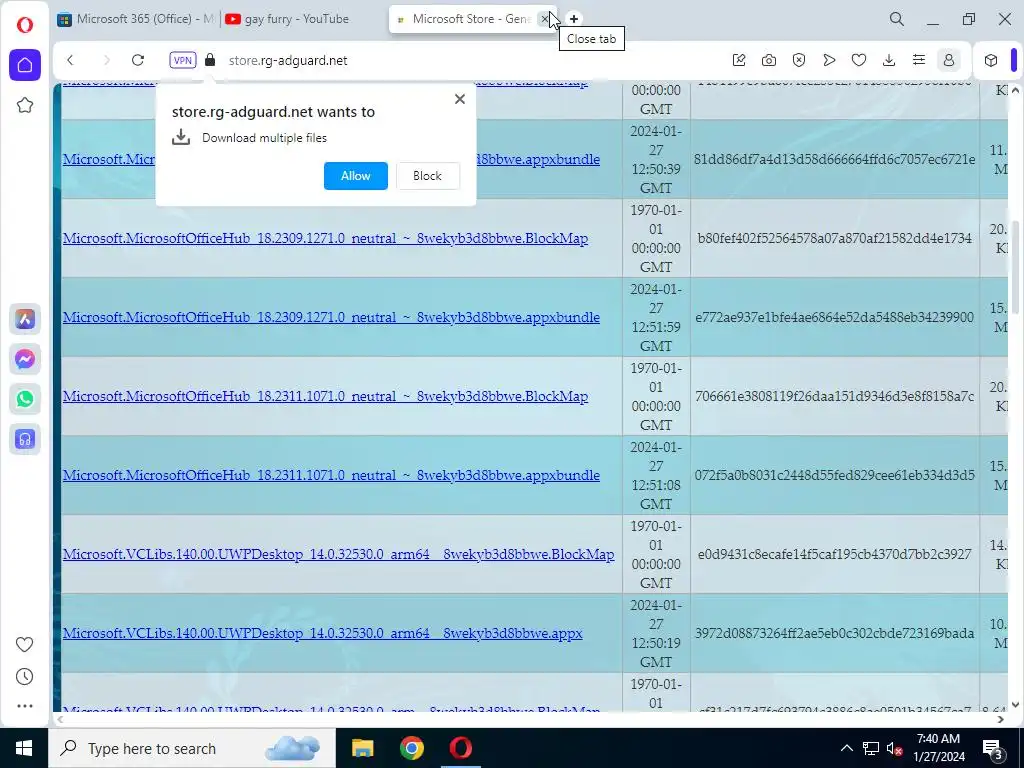The height and width of the screenshot is (768, 1024).
Task: View site security lock icon
Action: (210, 60)
